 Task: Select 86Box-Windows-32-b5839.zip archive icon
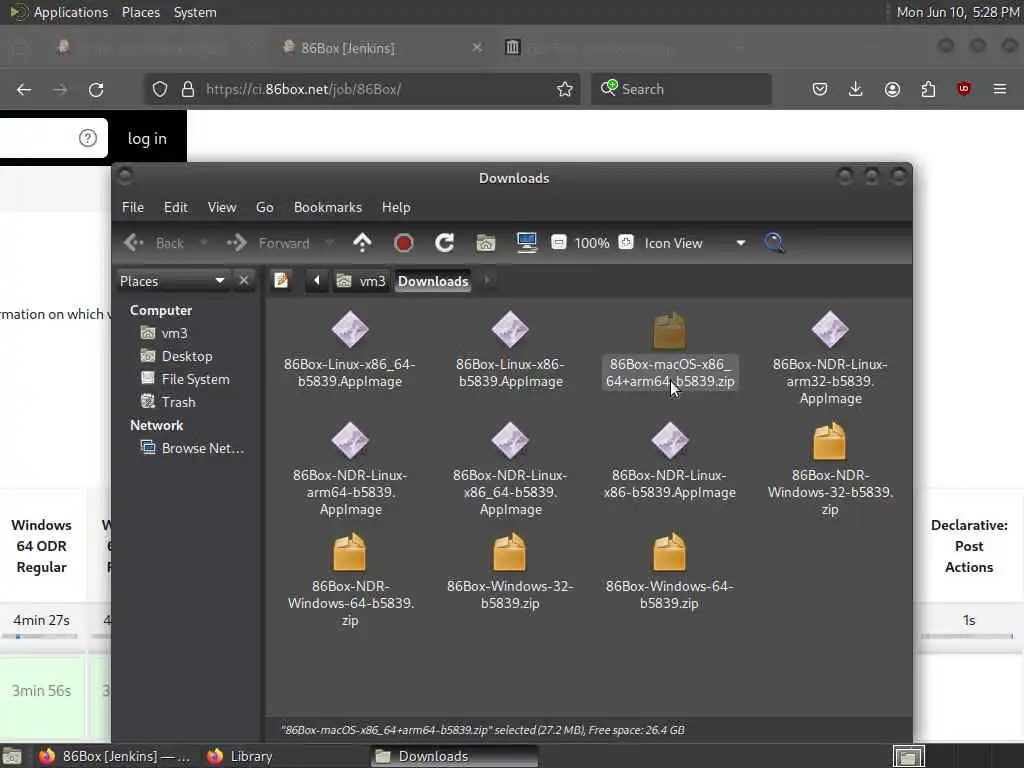(509, 552)
